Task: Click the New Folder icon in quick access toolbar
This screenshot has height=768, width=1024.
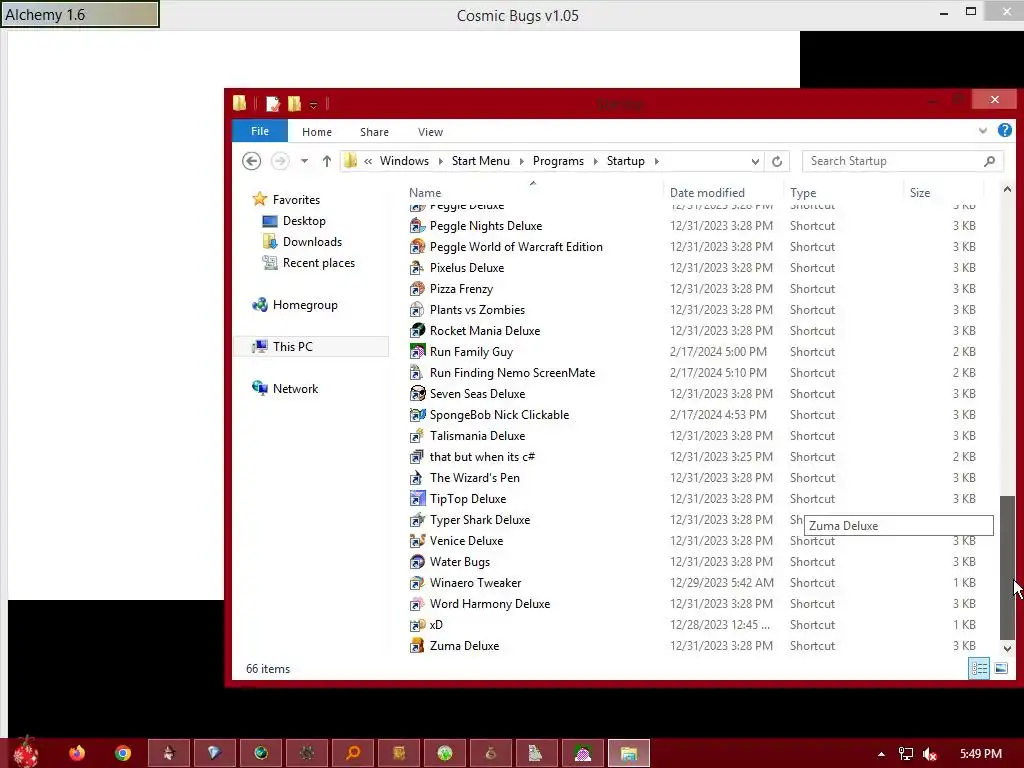Action: (x=295, y=103)
